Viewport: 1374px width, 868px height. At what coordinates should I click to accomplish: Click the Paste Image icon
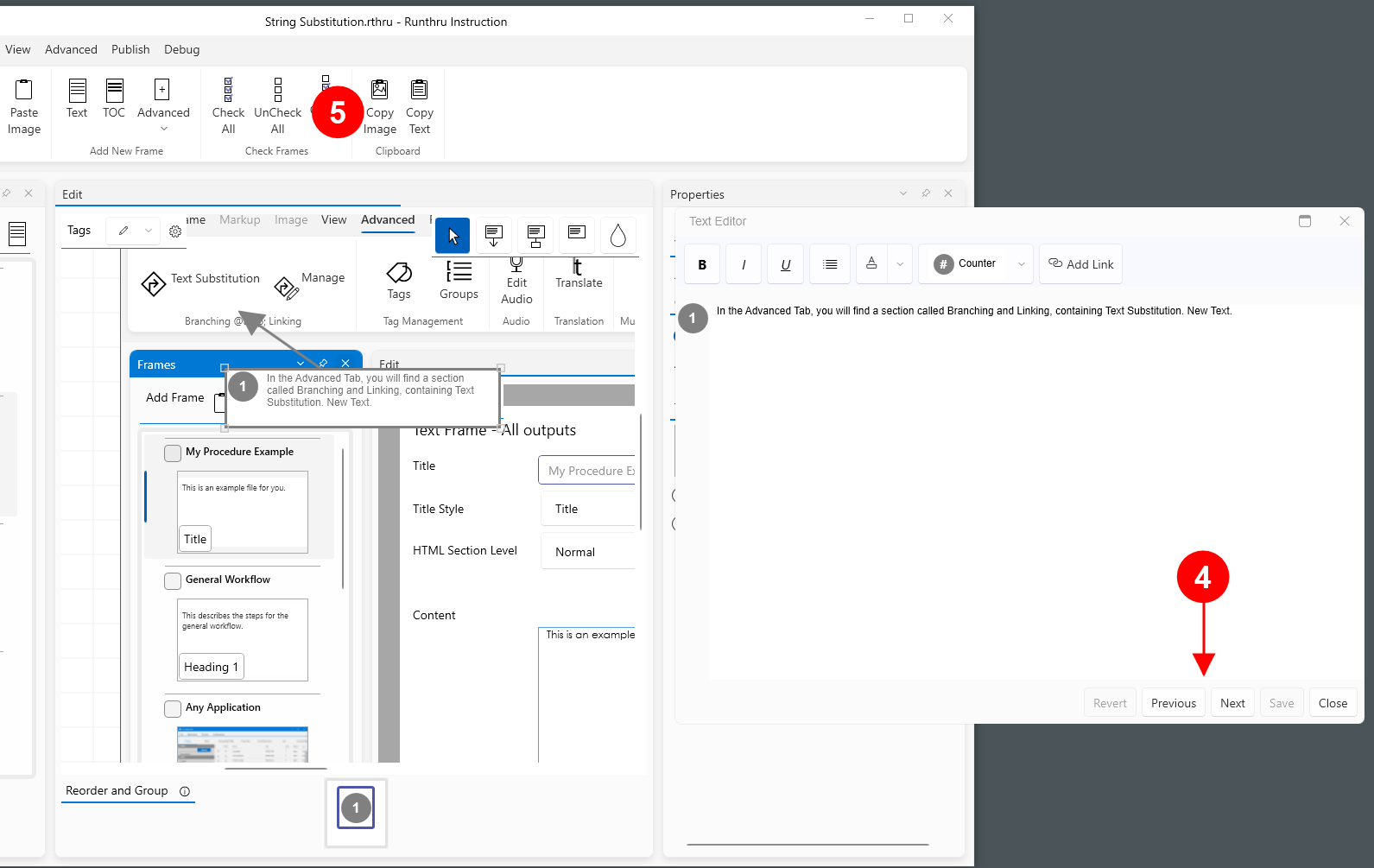click(24, 90)
